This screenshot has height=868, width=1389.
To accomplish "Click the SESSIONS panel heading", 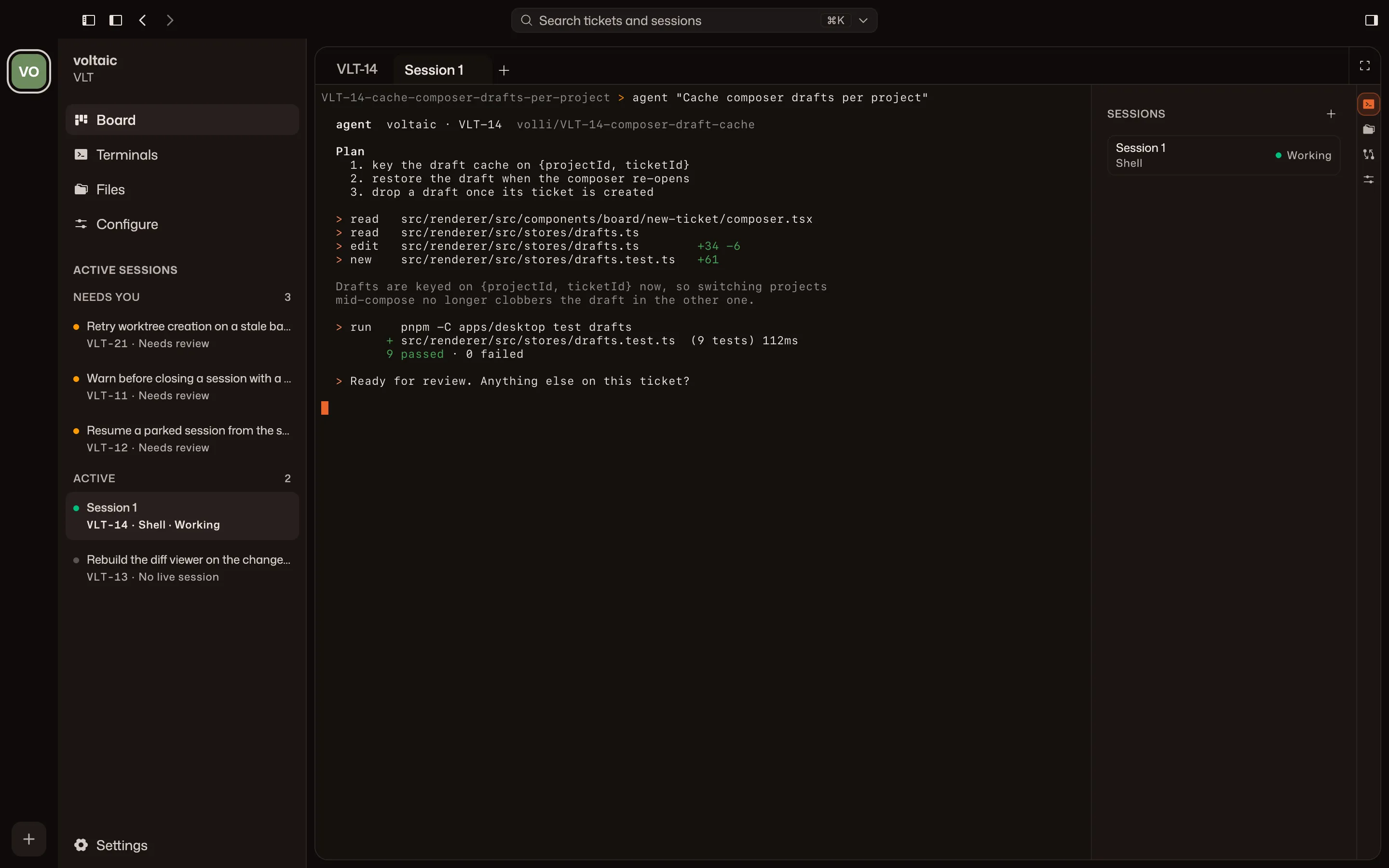I will (1136, 114).
